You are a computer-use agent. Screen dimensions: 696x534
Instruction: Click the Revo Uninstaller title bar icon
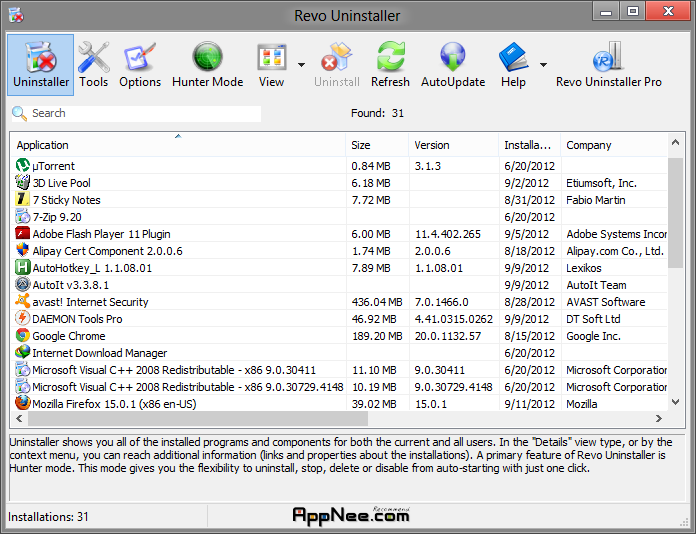(x=16, y=16)
